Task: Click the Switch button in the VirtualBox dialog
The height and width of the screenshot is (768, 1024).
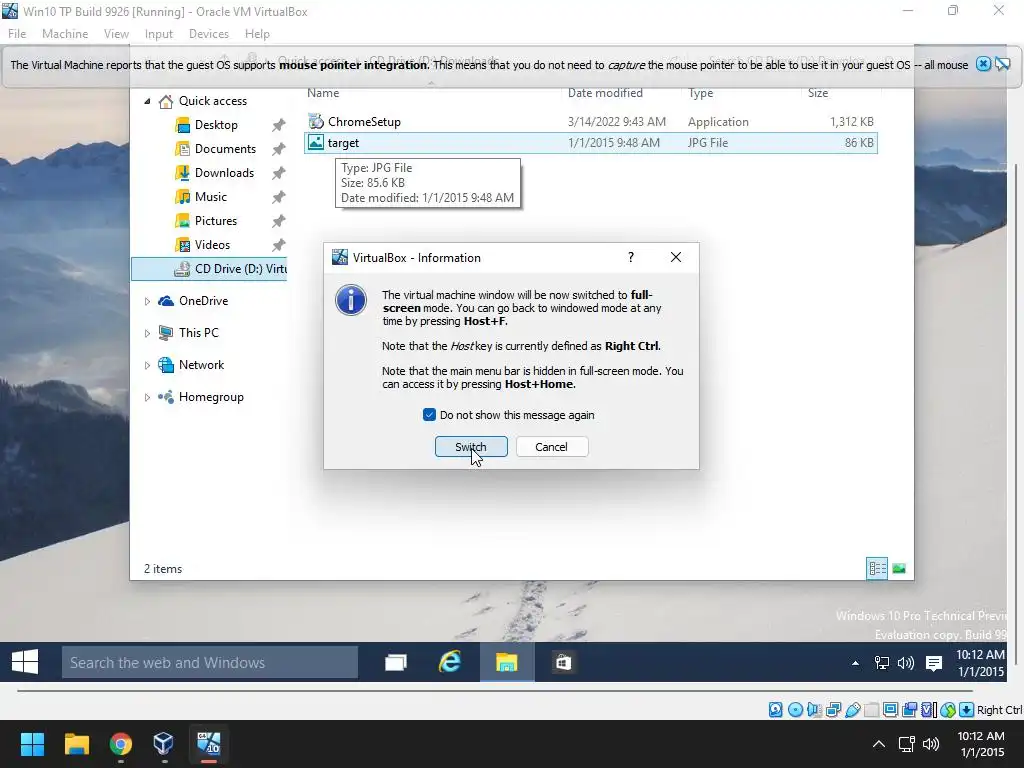Action: click(471, 447)
